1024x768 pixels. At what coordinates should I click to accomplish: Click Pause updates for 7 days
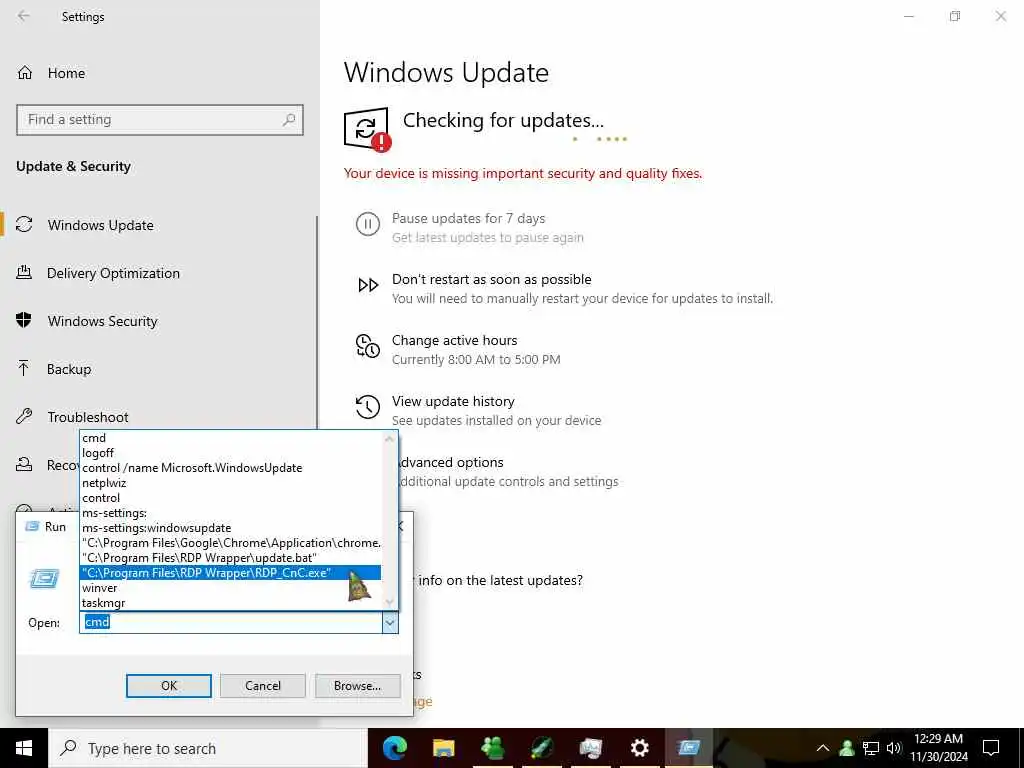coord(468,218)
